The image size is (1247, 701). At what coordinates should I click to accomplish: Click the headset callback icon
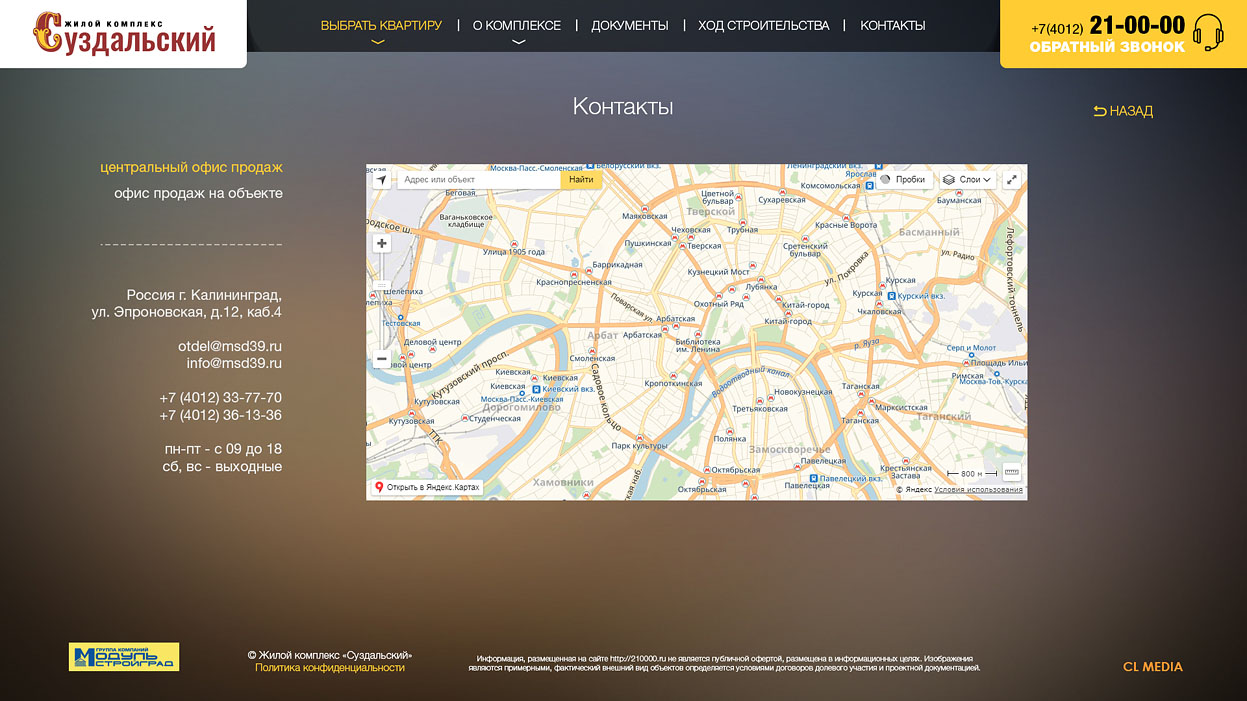[x=1208, y=33]
